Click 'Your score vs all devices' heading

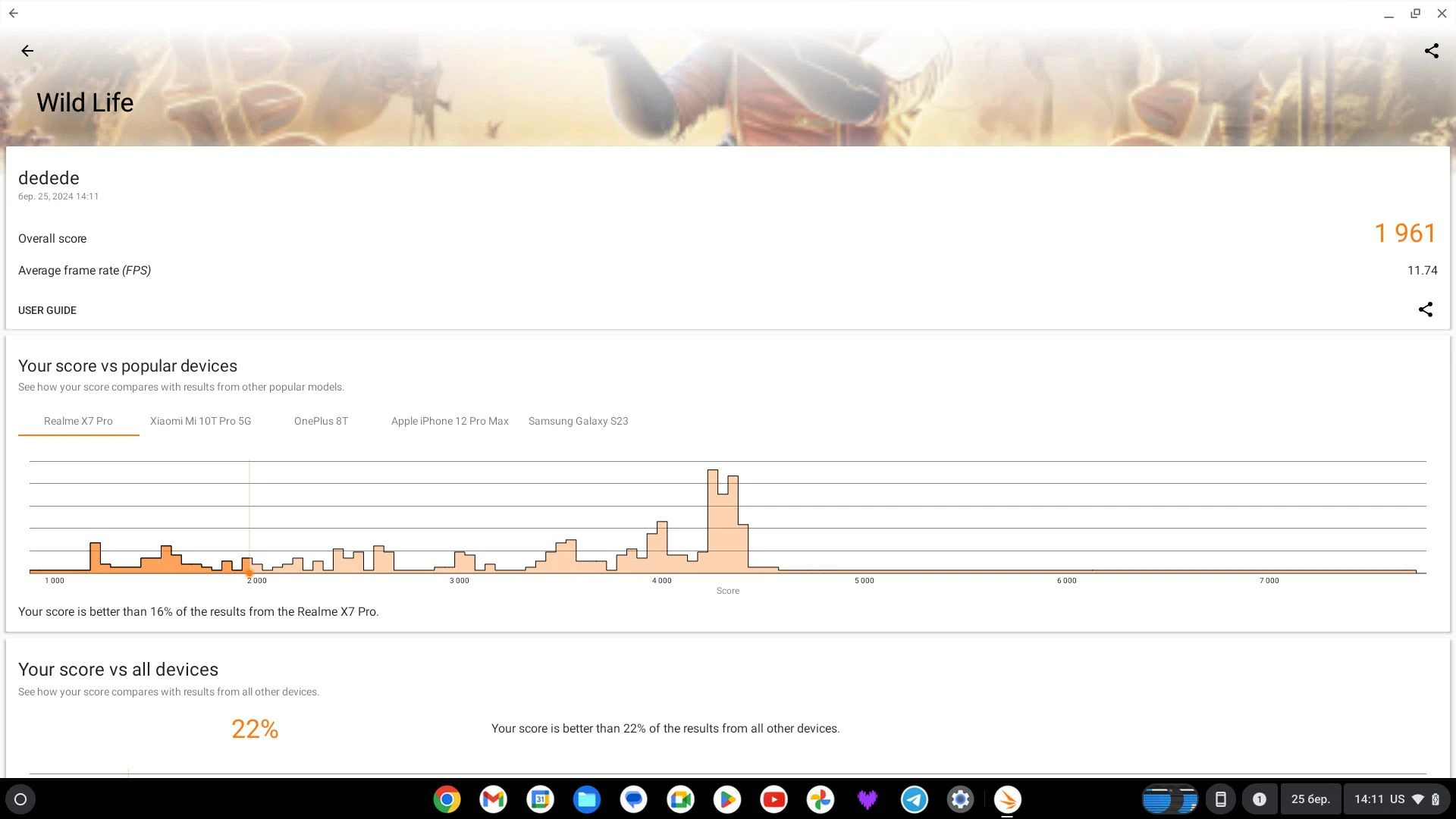(118, 670)
